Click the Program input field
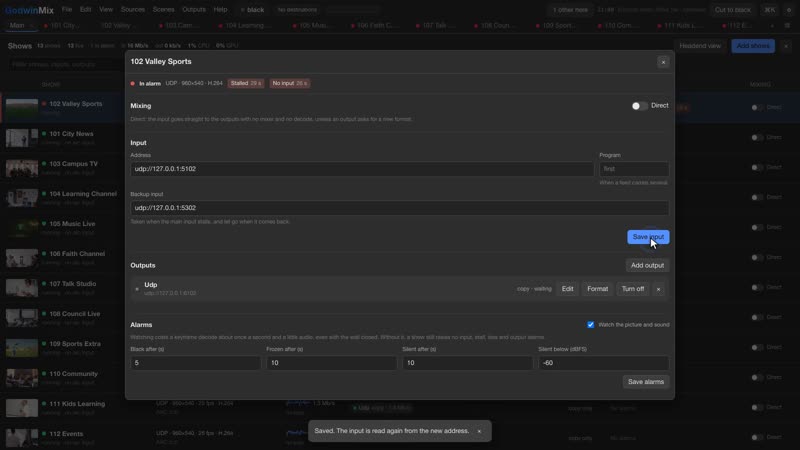The height and width of the screenshot is (450, 800). (634, 169)
